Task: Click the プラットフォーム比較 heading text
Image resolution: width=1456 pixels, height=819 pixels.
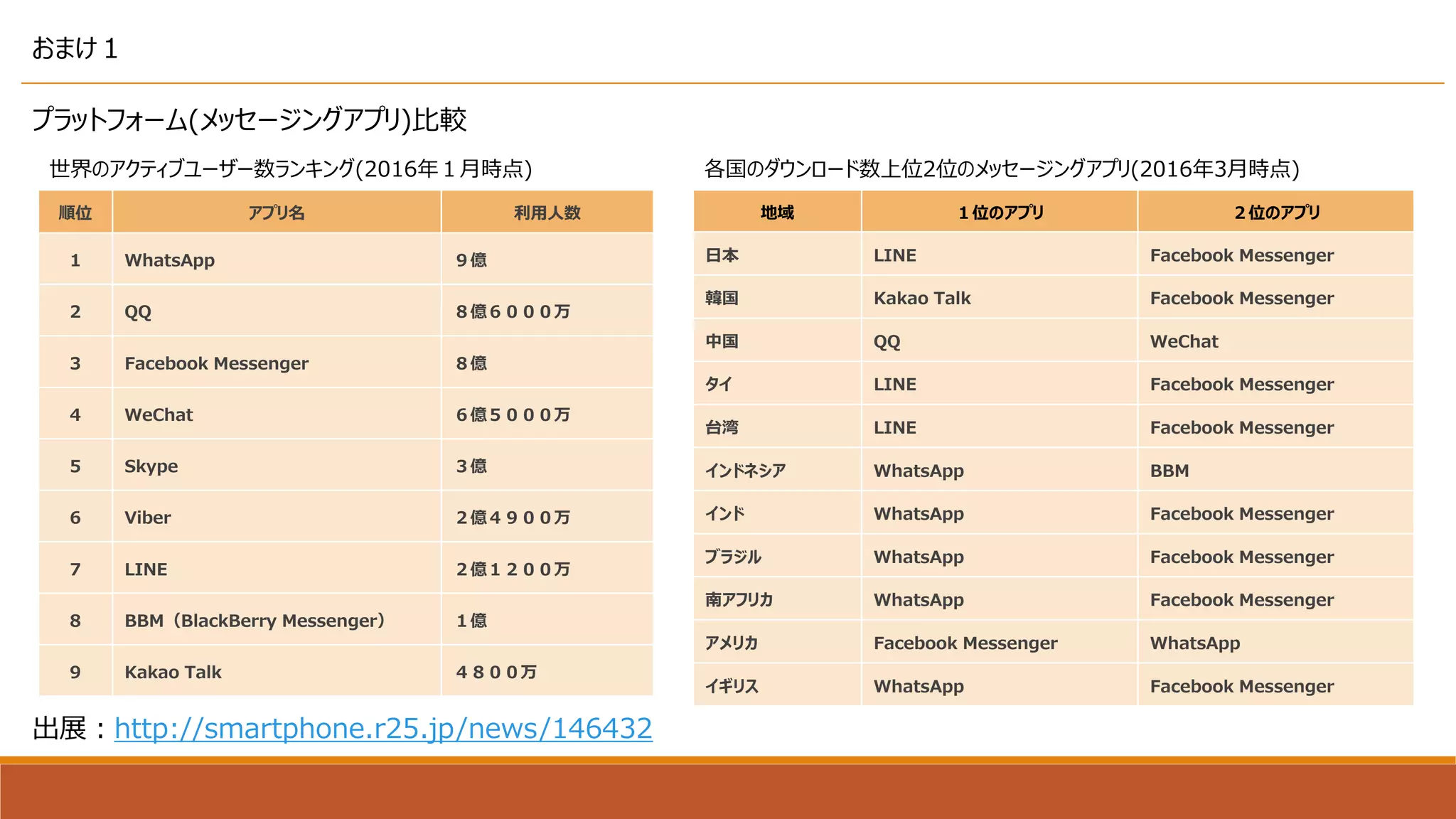Action: click(x=249, y=119)
